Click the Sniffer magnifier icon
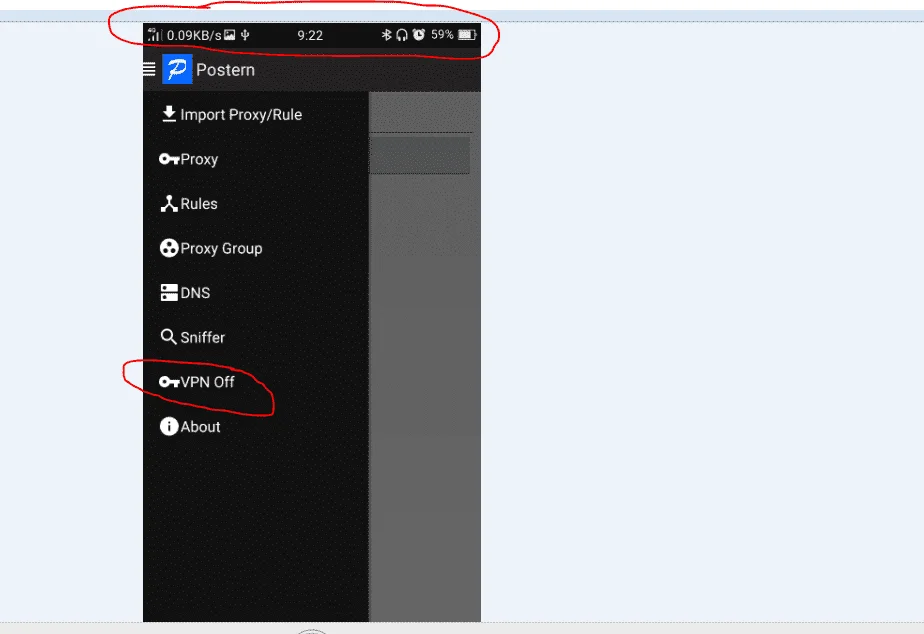The width and height of the screenshot is (924, 634). (x=169, y=336)
